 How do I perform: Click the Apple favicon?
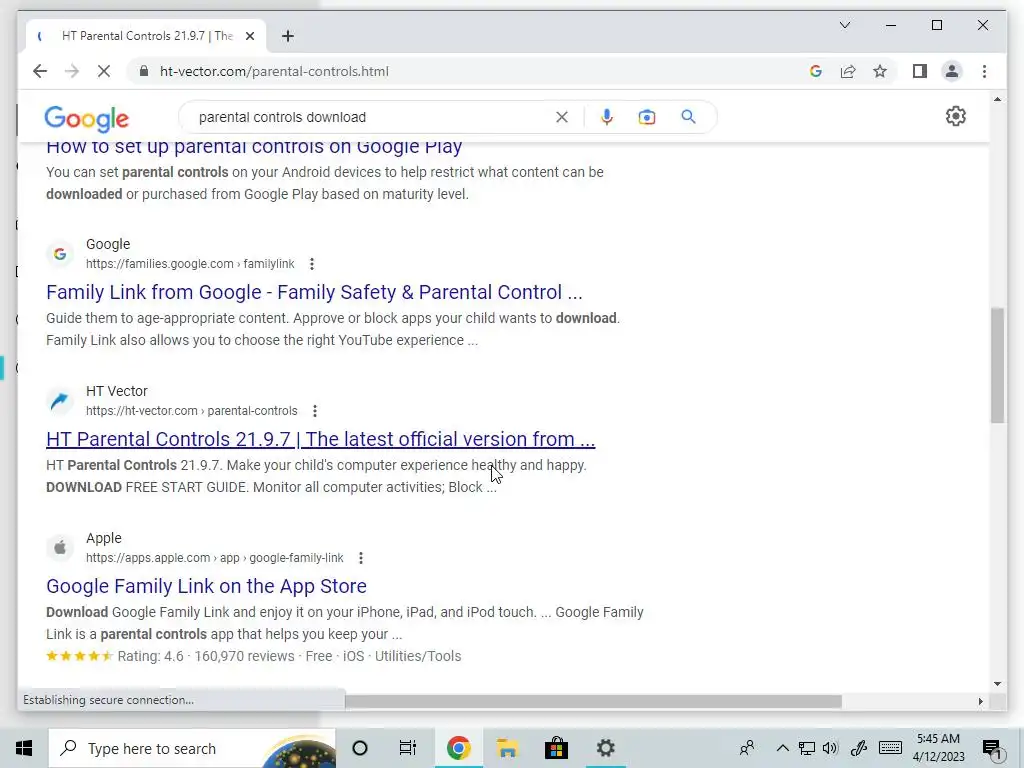(59, 547)
